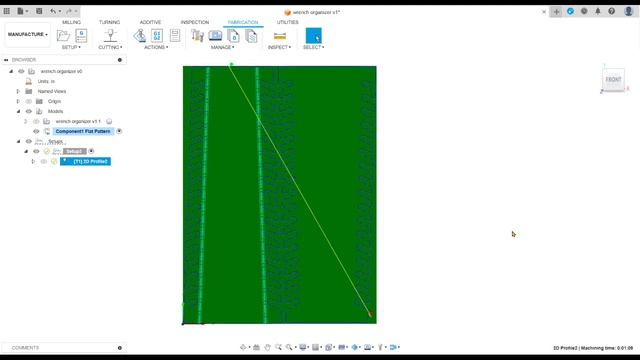640x360 pixels.
Task: Open the Tool Library icon
Action: point(198,36)
